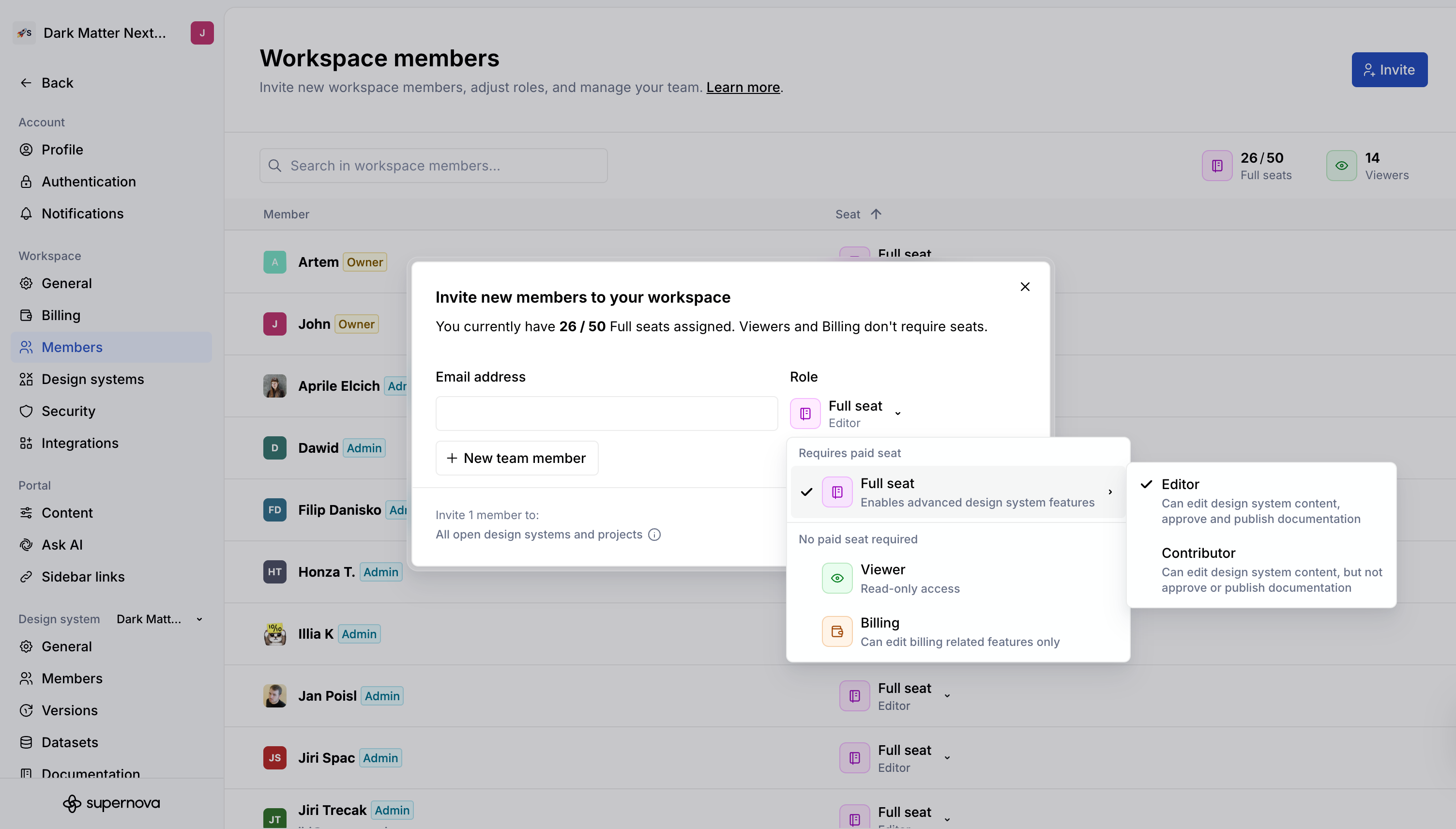Click the info icon beside design systems text
Screen dimensions: 1456x829
click(654, 535)
